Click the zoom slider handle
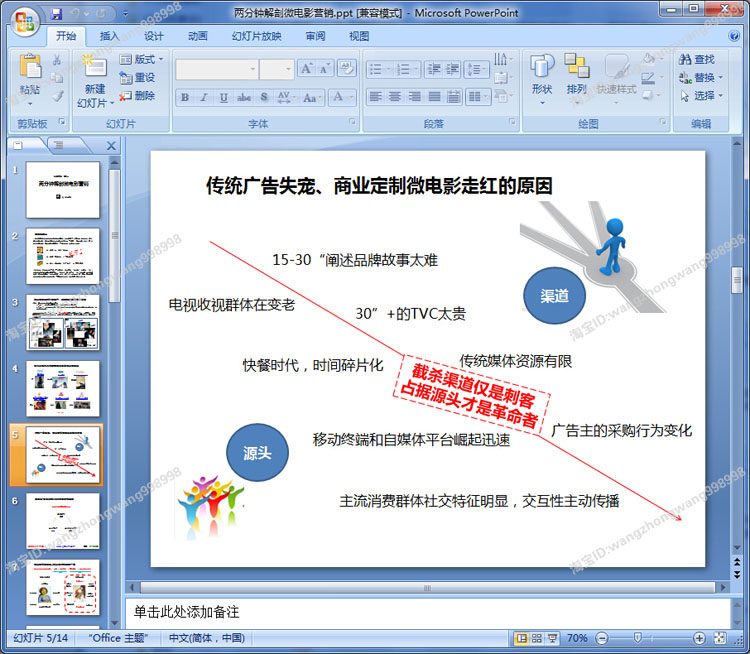 pos(637,638)
